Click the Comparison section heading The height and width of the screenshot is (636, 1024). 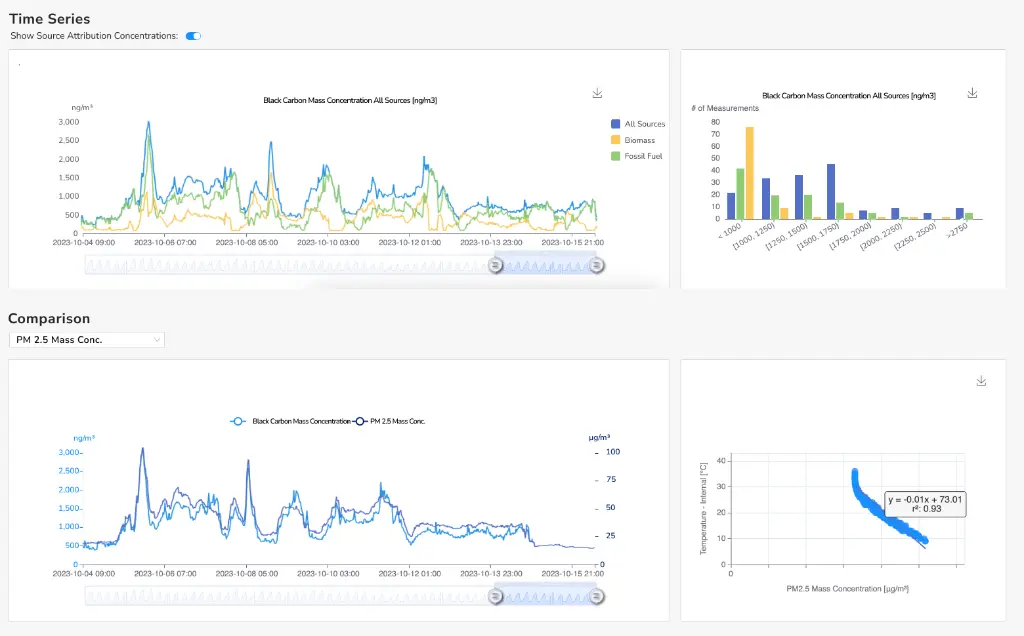(x=49, y=318)
